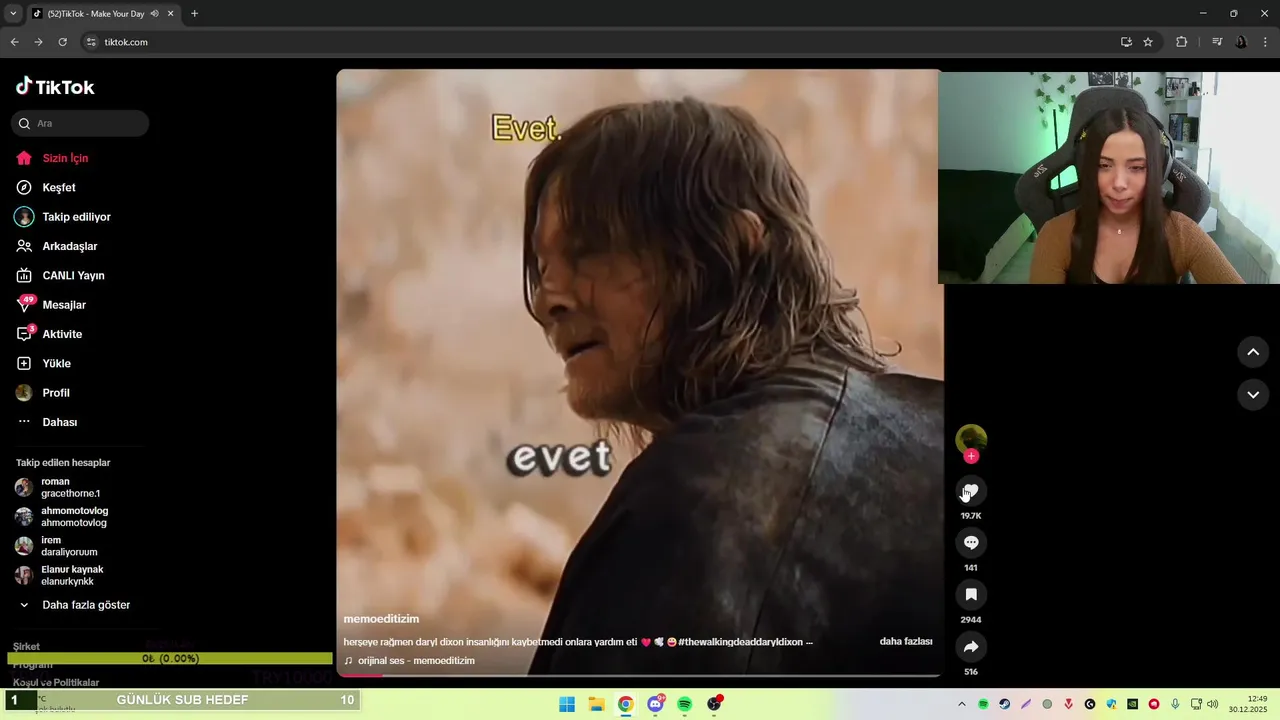The height and width of the screenshot is (720, 1280).
Task: Open followed account roman gracethorne.1
Action: point(70,487)
